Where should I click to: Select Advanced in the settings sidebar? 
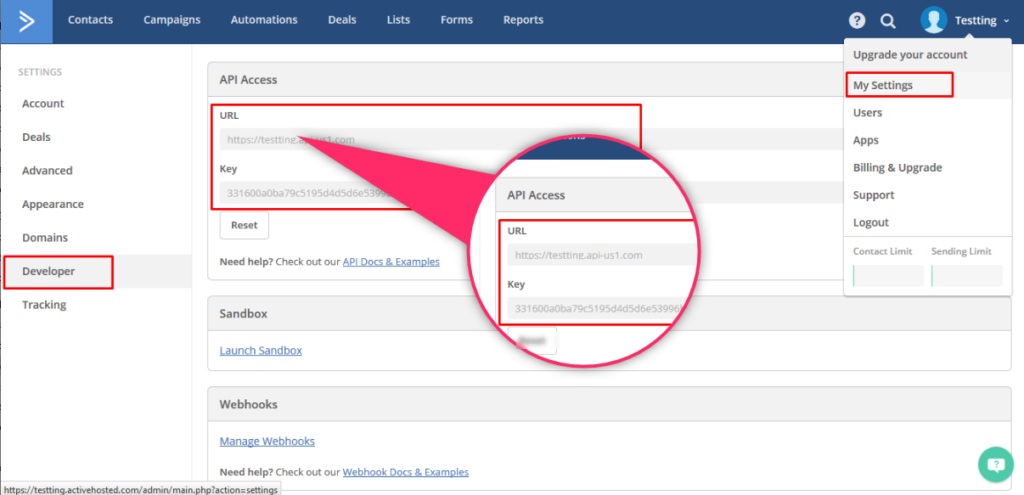[x=47, y=170]
